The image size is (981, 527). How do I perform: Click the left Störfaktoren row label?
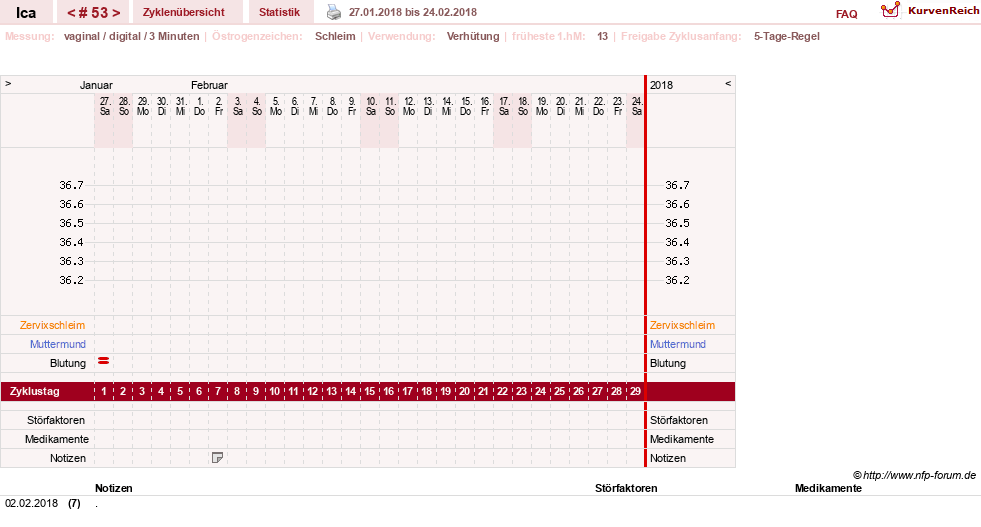[x=56, y=420]
